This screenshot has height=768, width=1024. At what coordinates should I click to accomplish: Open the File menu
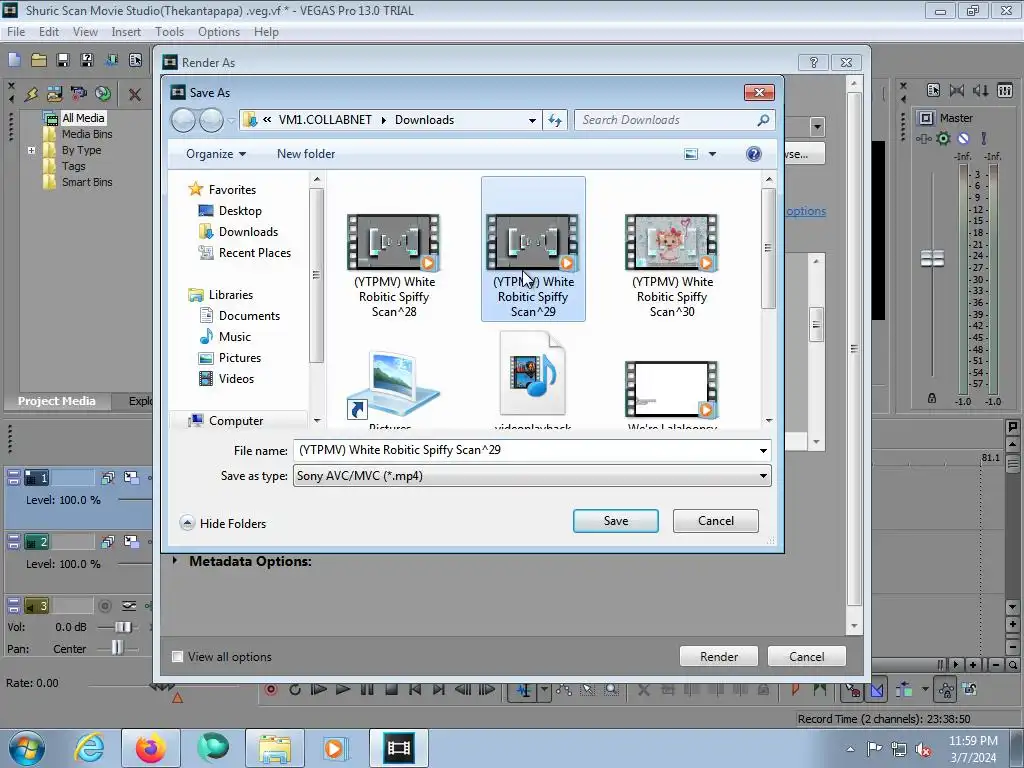16,32
